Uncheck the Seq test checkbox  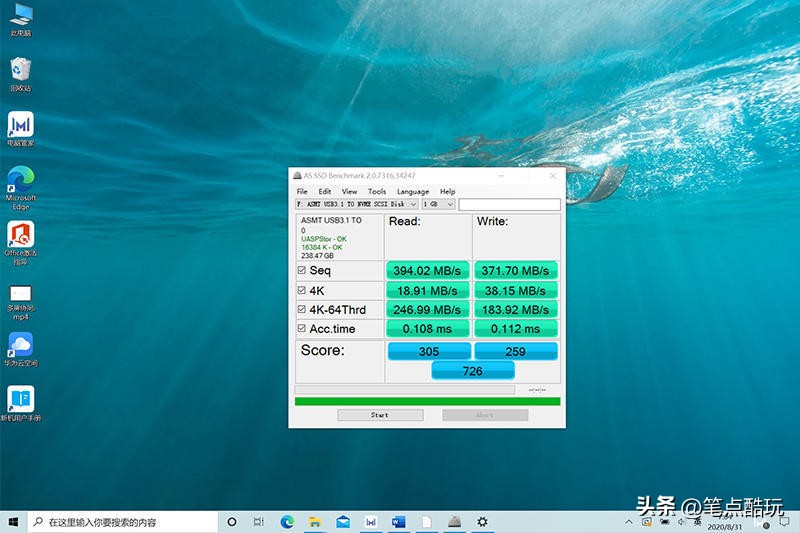coord(302,271)
